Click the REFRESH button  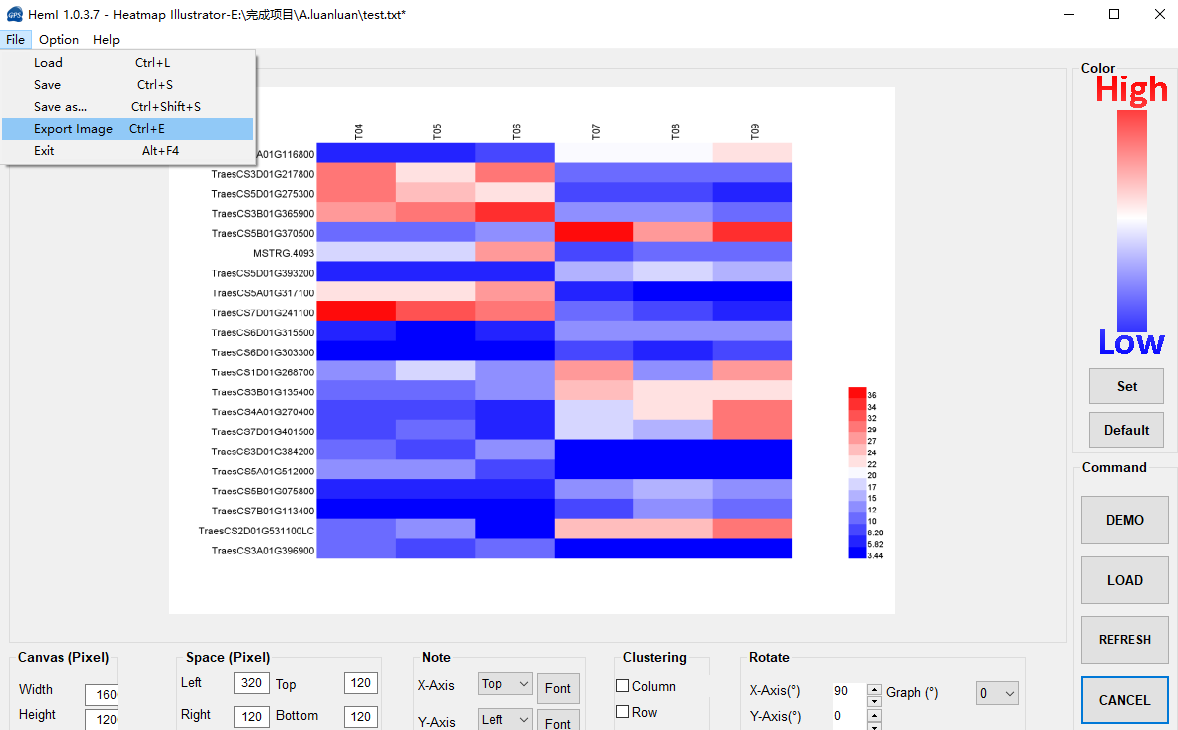tap(1125, 640)
